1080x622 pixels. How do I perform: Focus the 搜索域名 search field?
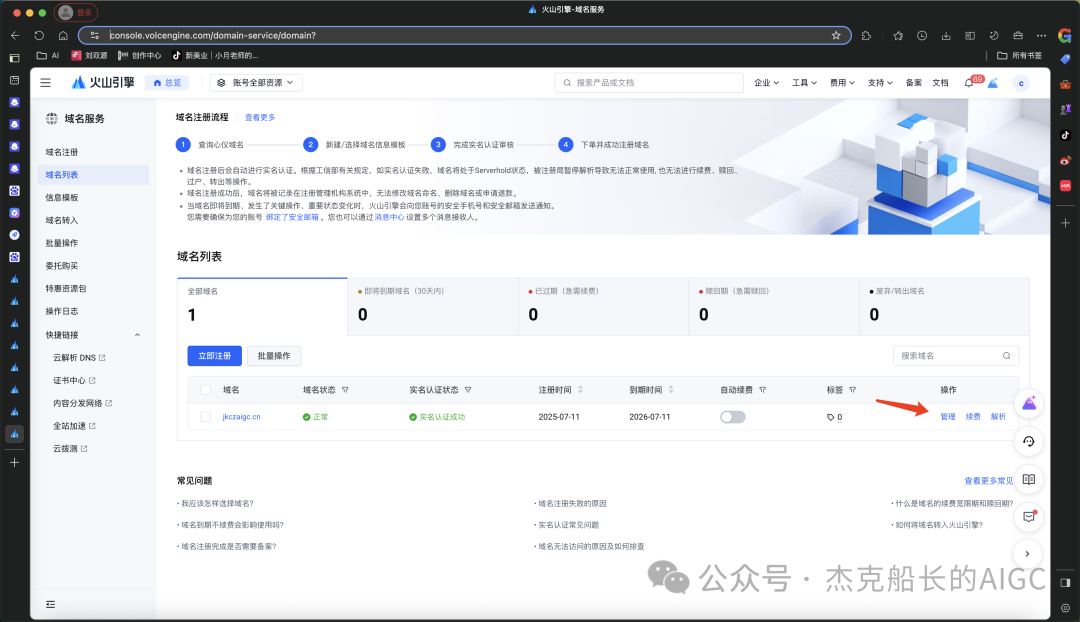point(956,356)
